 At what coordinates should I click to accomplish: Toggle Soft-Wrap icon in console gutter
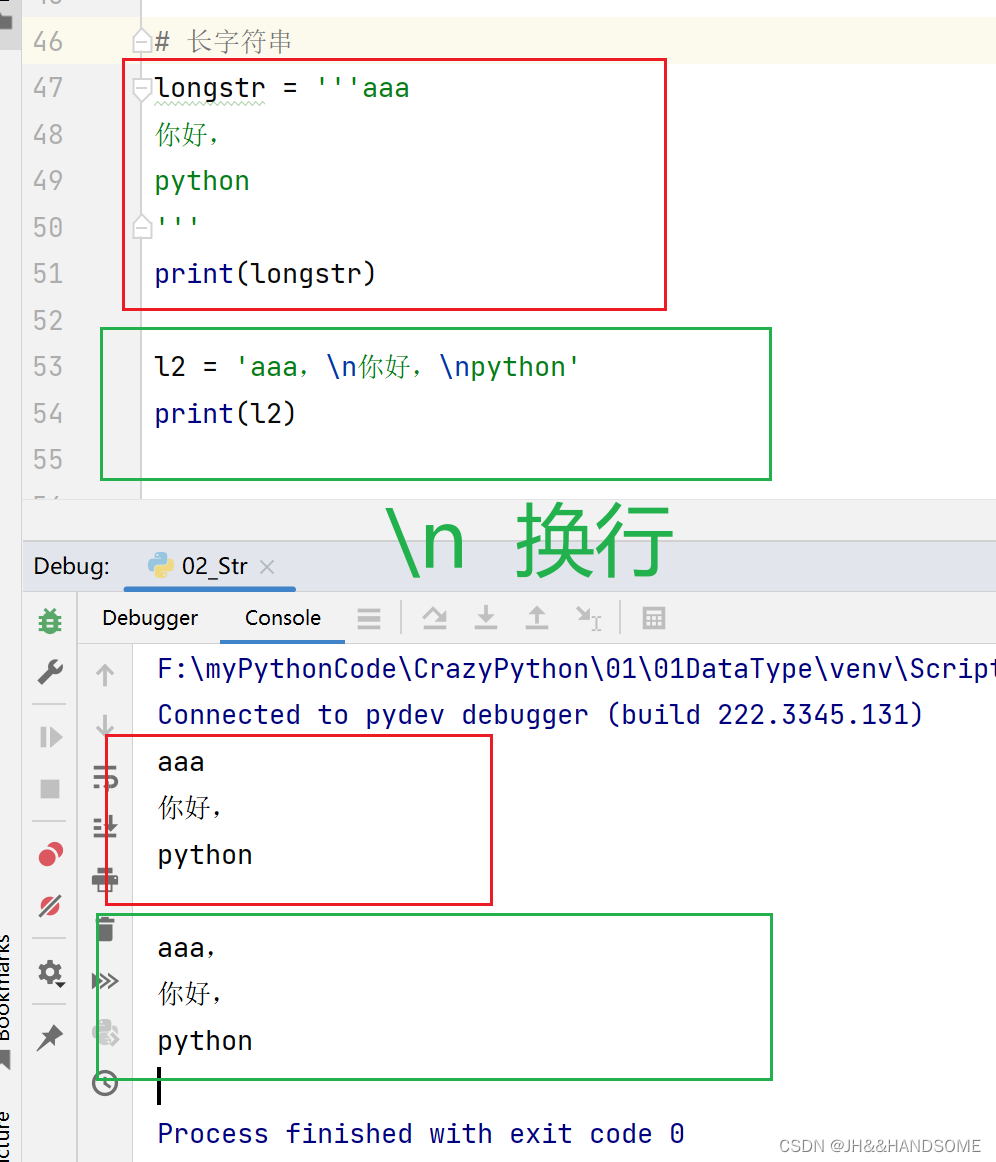click(x=104, y=777)
